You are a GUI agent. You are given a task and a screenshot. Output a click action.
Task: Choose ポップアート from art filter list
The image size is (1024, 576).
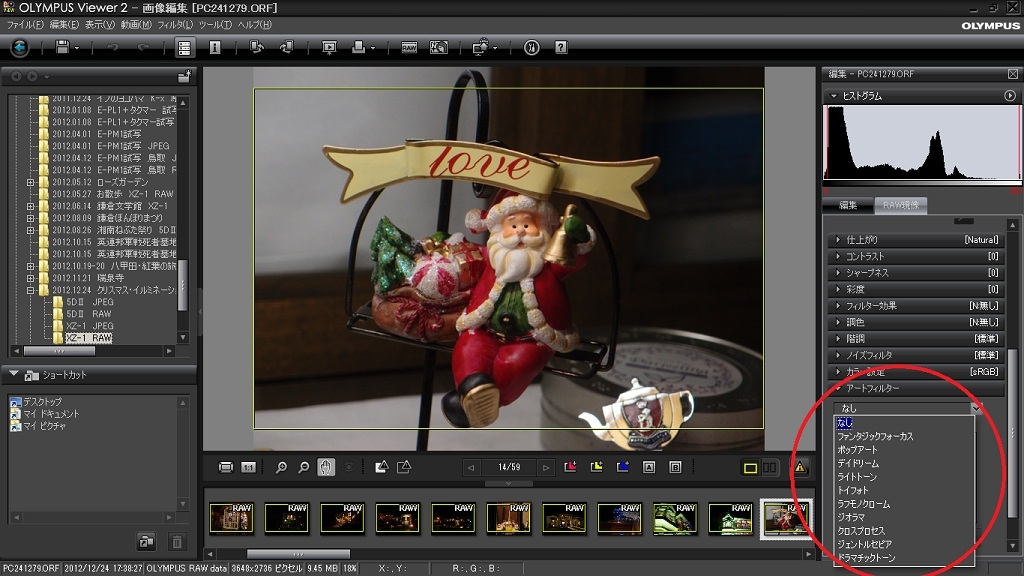[x=857, y=450]
